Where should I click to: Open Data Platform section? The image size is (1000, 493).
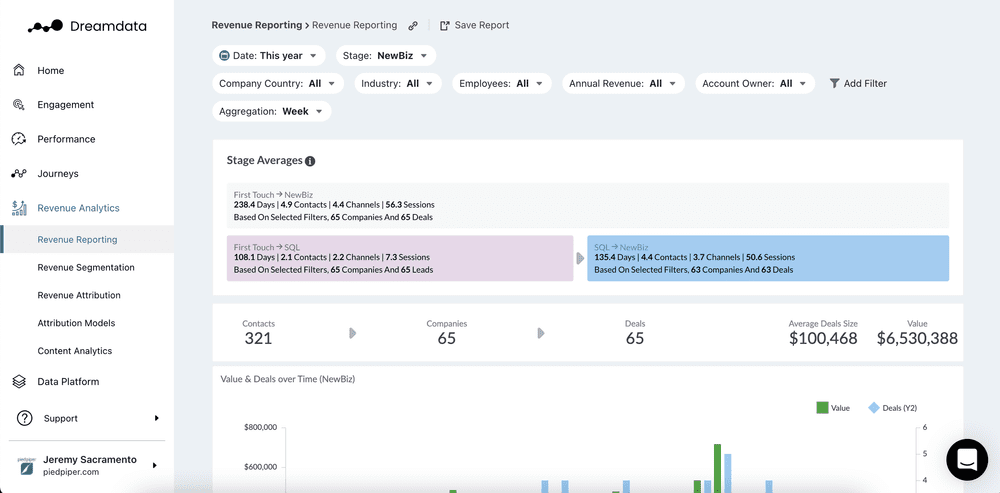pos(68,381)
